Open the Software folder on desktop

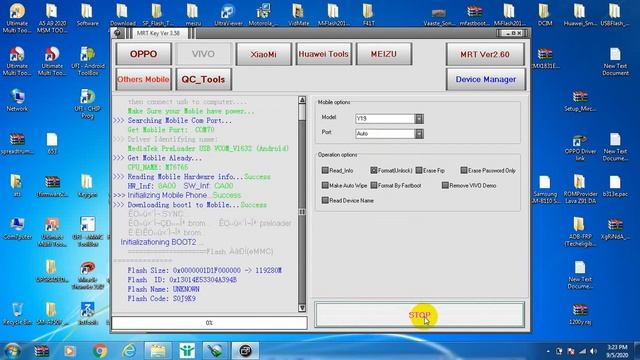(87, 16)
